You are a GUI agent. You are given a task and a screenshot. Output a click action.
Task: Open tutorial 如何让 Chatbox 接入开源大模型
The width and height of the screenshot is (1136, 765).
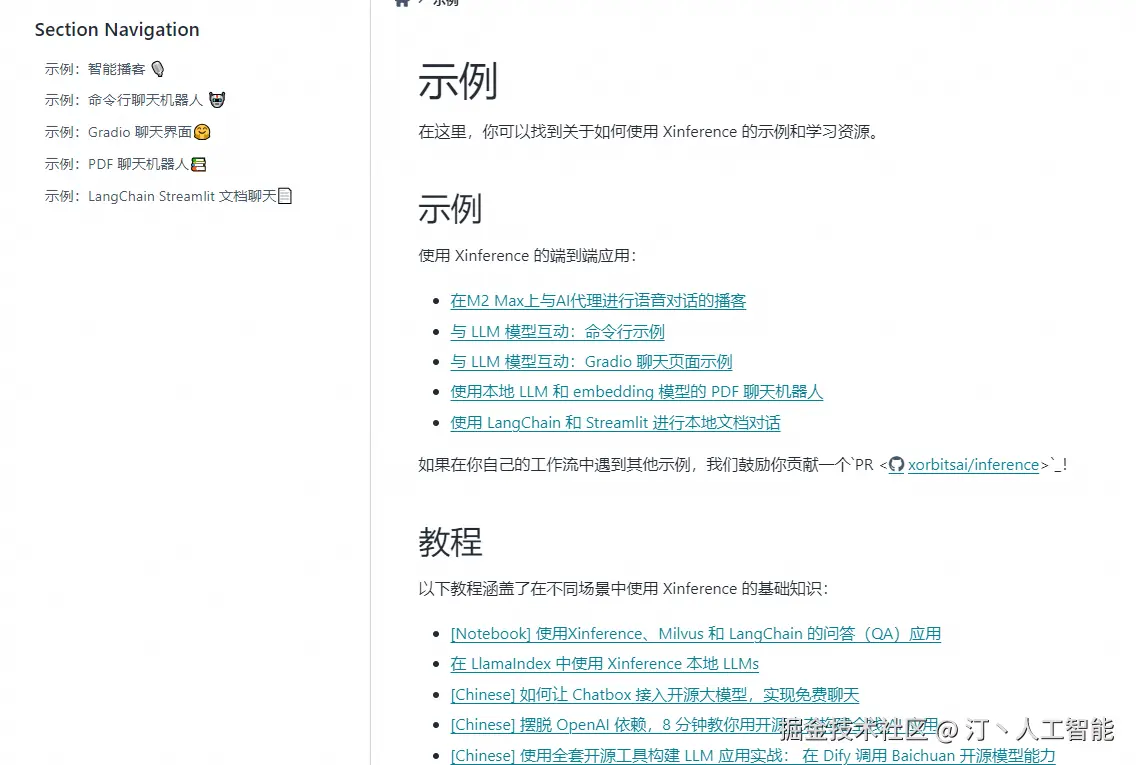point(654,695)
